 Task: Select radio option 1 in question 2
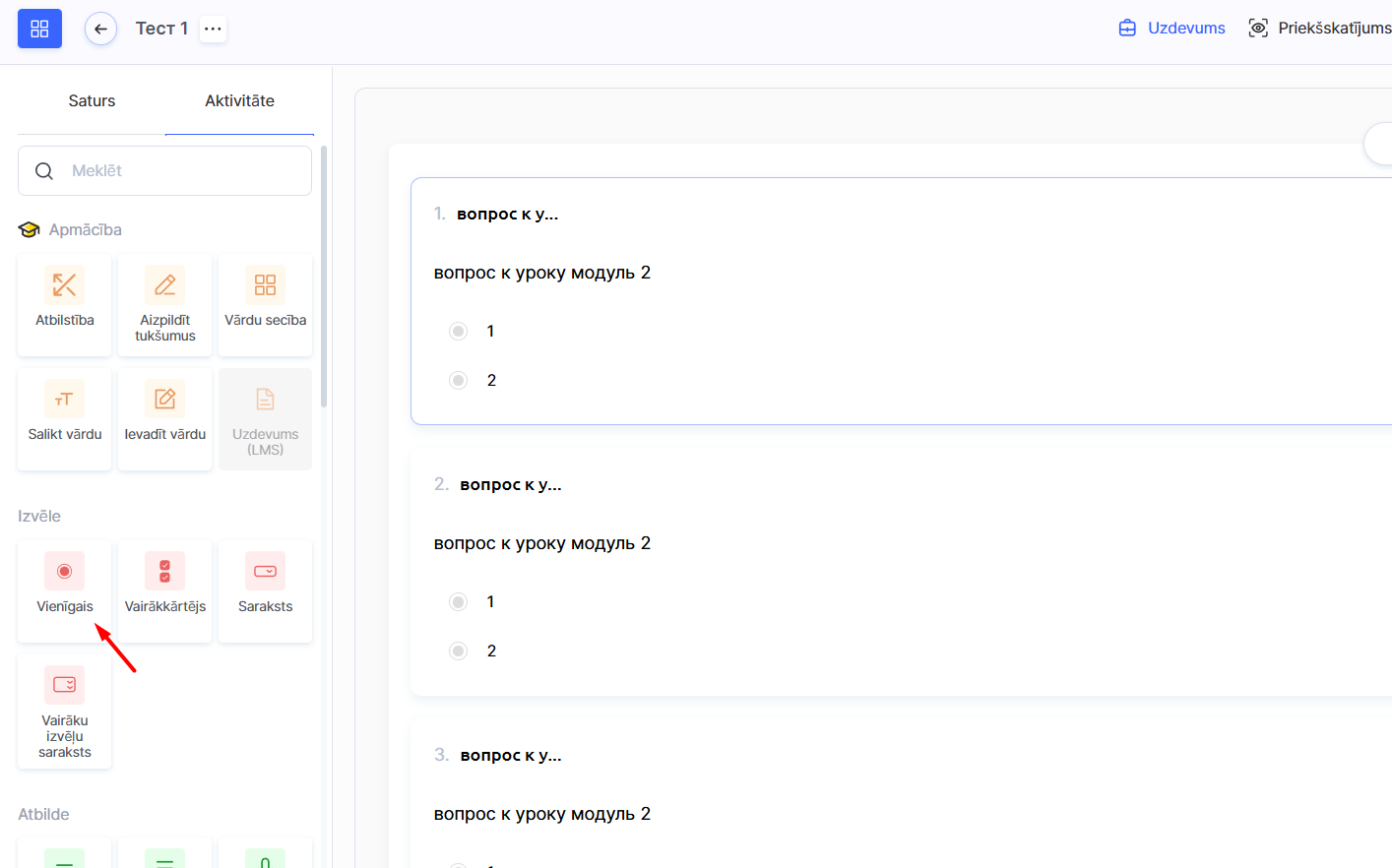(x=459, y=601)
